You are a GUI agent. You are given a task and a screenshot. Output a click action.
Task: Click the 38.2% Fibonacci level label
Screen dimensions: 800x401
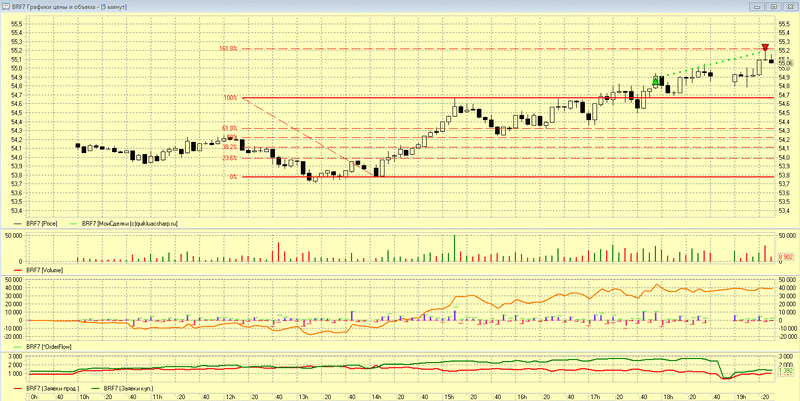pyautogui.click(x=230, y=147)
